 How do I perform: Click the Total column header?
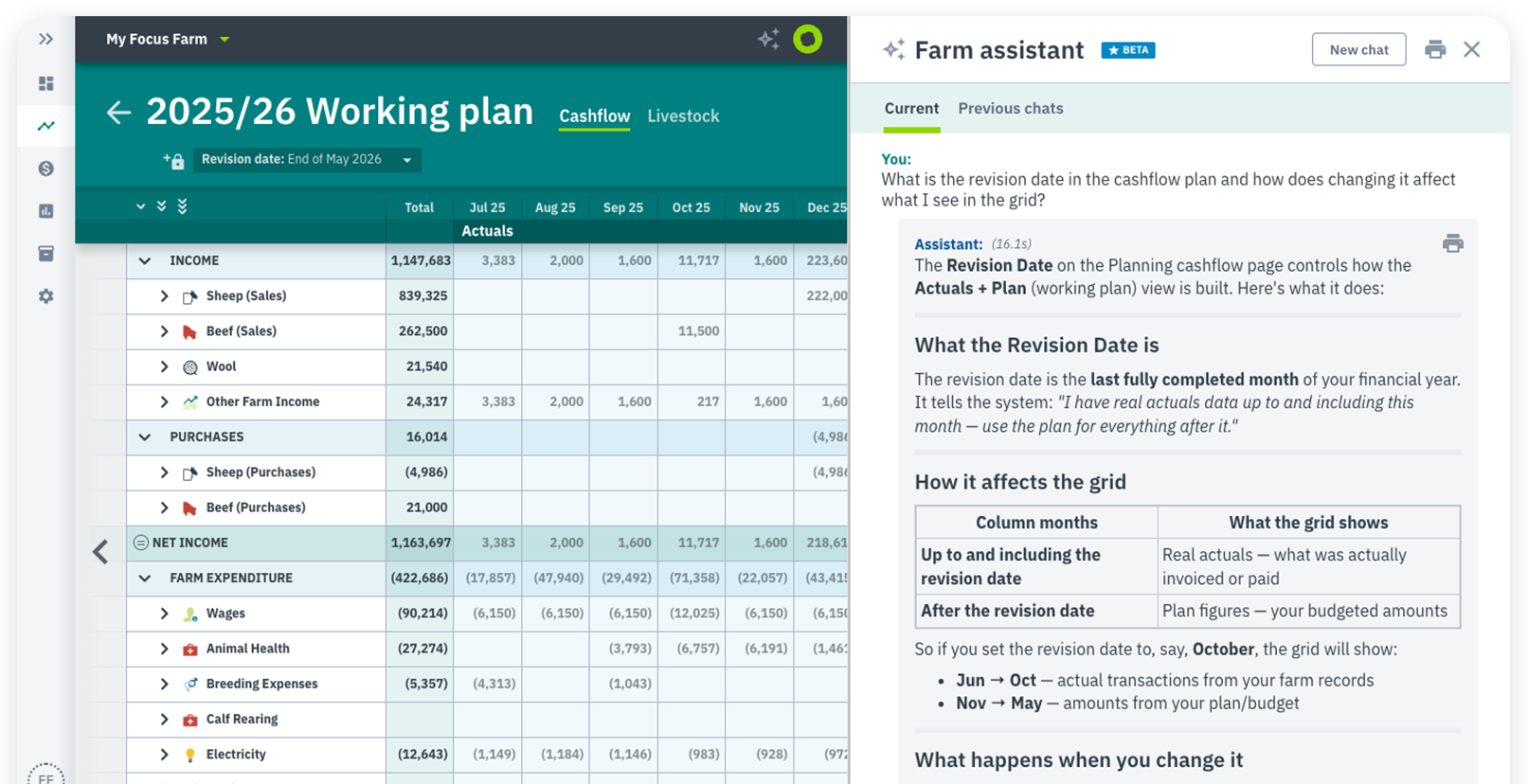click(419, 207)
